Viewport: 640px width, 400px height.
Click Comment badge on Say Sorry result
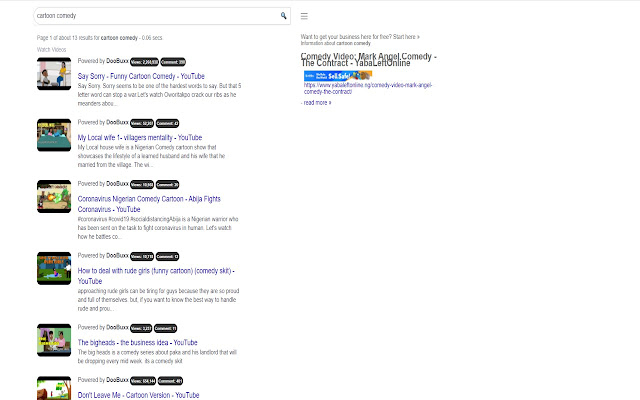[173, 62]
